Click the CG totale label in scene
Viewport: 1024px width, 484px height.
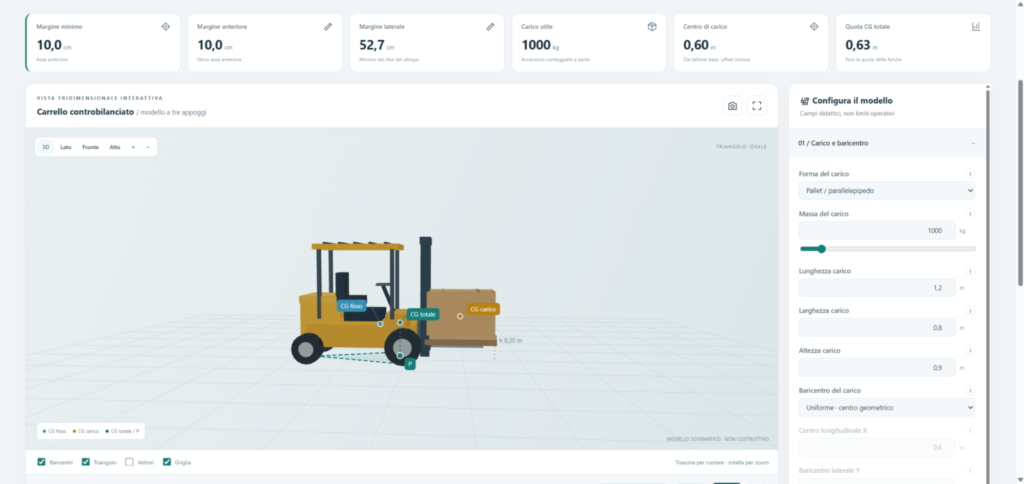pyautogui.click(x=423, y=314)
